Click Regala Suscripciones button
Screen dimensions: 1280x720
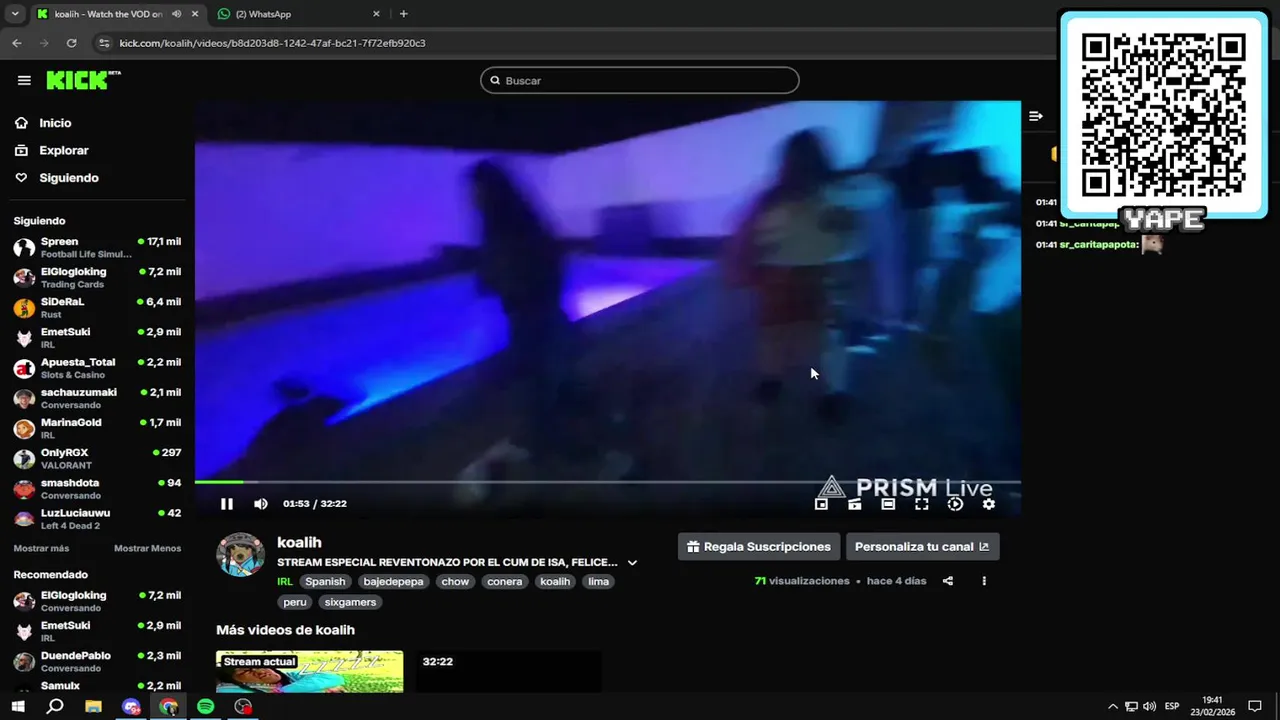pos(759,547)
